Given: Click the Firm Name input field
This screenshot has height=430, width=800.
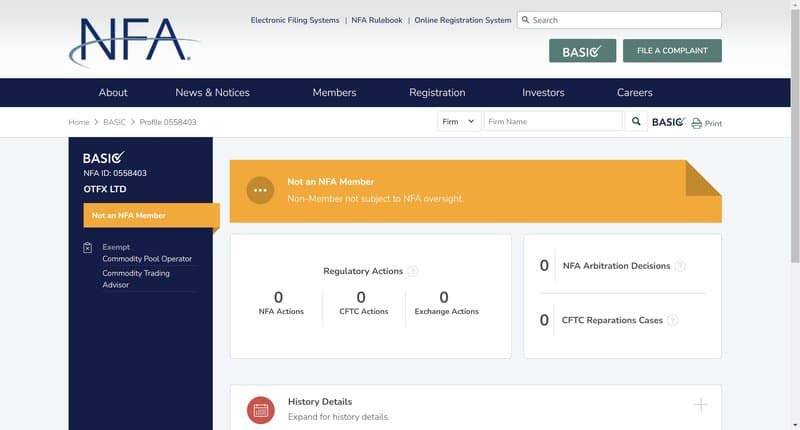Looking at the screenshot, I should (553, 121).
